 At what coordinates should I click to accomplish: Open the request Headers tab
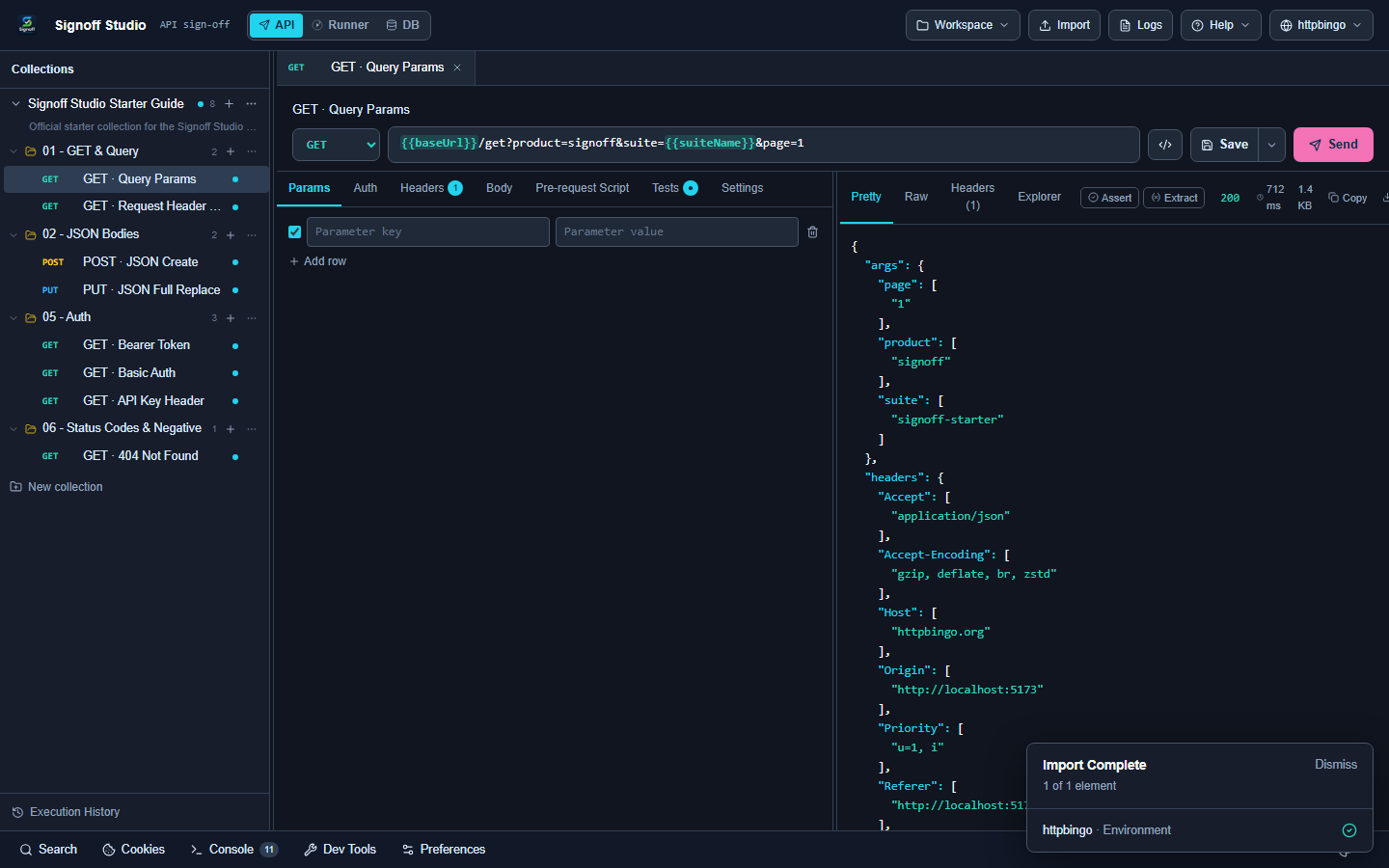[x=431, y=188]
